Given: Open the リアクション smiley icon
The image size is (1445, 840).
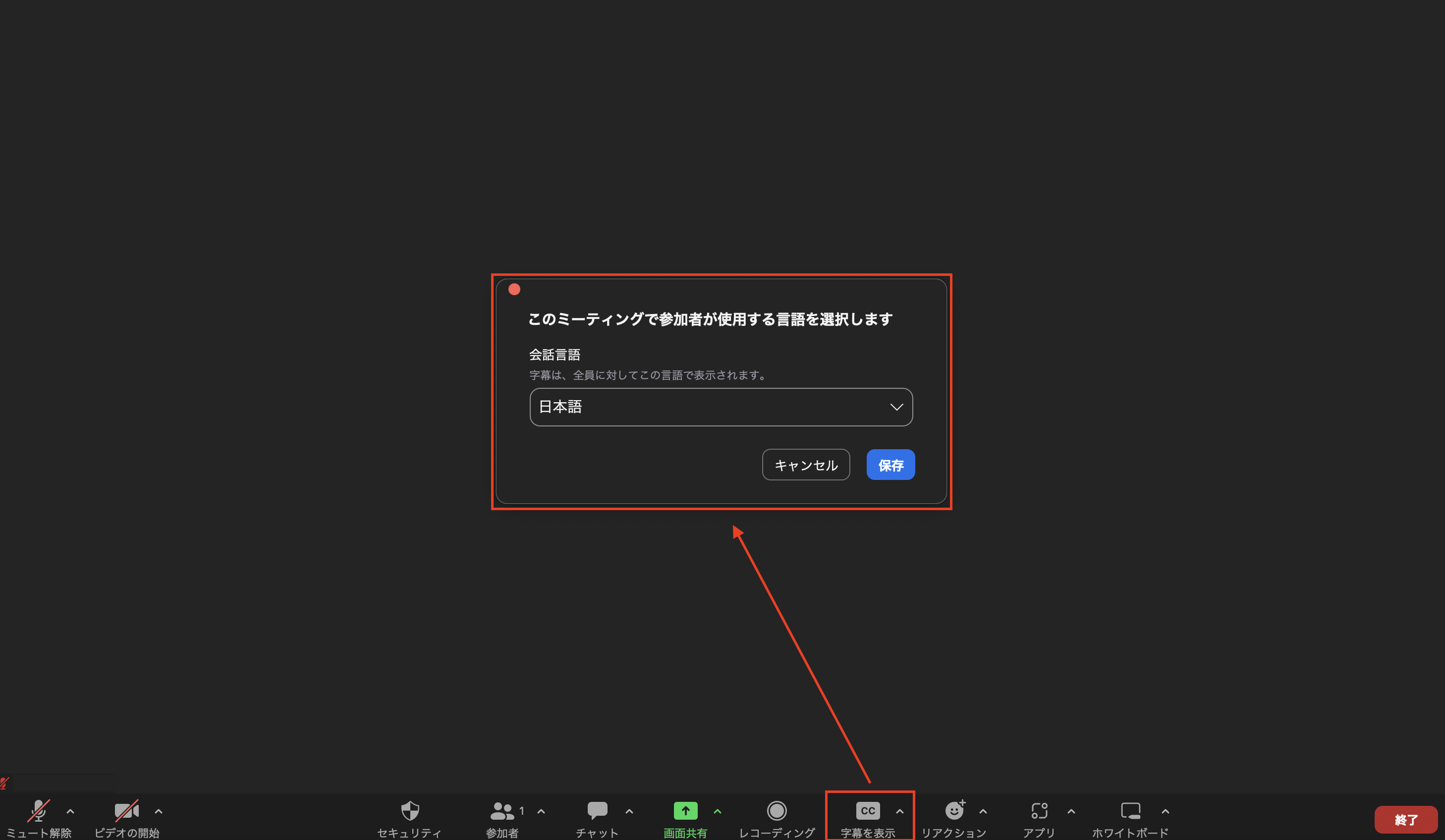Looking at the screenshot, I should [x=954, y=811].
